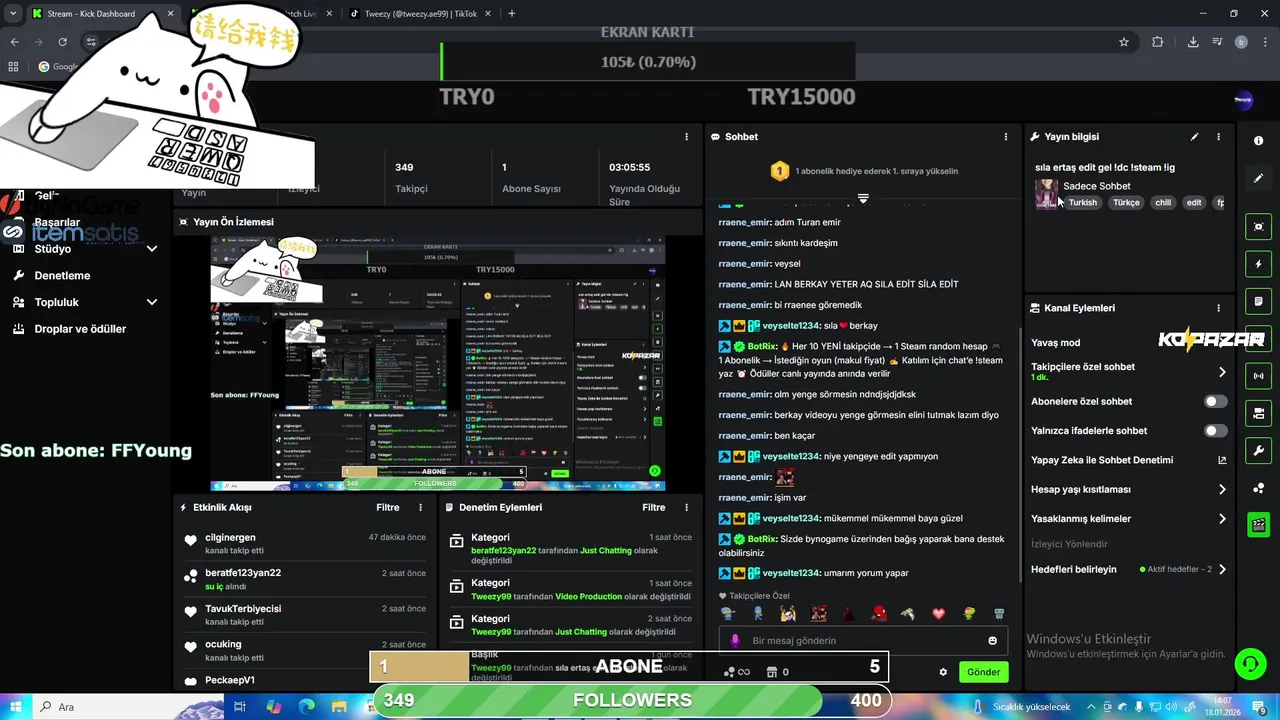Viewport: 1280px width, 720px height.
Task: Open Kanal Eylemleri three-dot menu
Action: point(1218,308)
